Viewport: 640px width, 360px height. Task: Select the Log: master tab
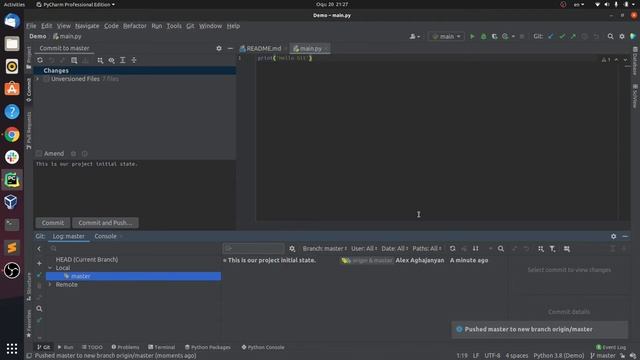(x=69, y=236)
